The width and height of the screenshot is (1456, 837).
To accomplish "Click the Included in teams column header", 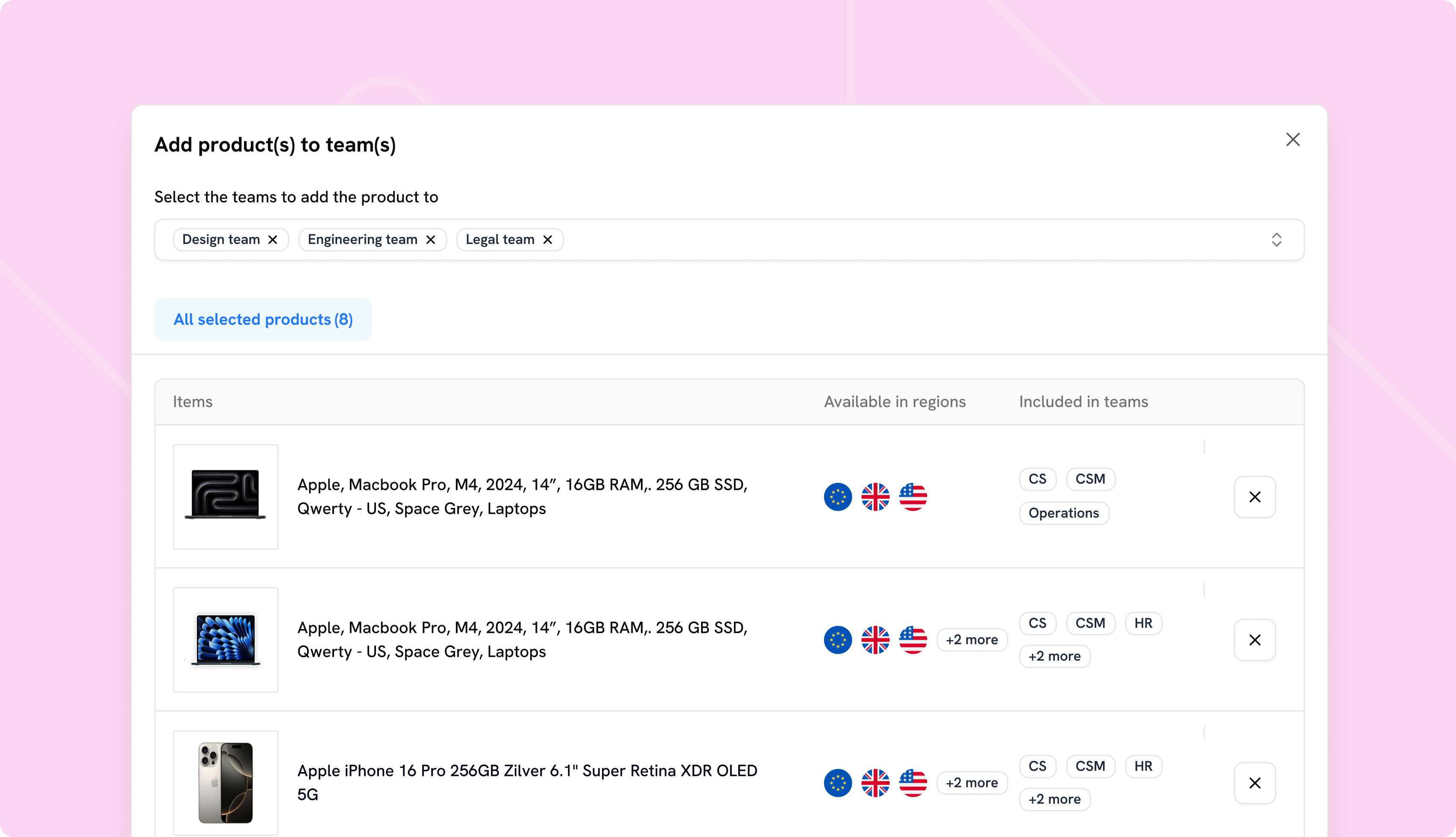I will coord(1083,402).
